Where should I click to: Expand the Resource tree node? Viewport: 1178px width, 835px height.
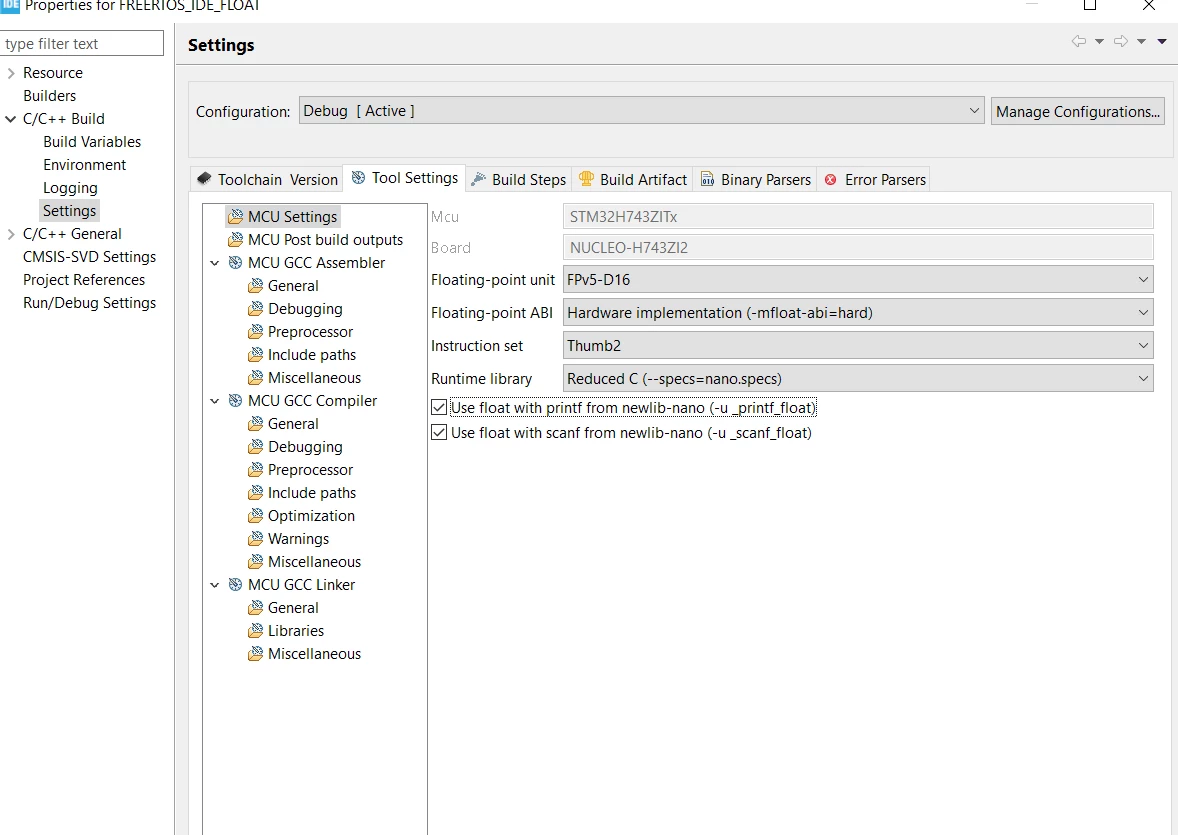11,73
